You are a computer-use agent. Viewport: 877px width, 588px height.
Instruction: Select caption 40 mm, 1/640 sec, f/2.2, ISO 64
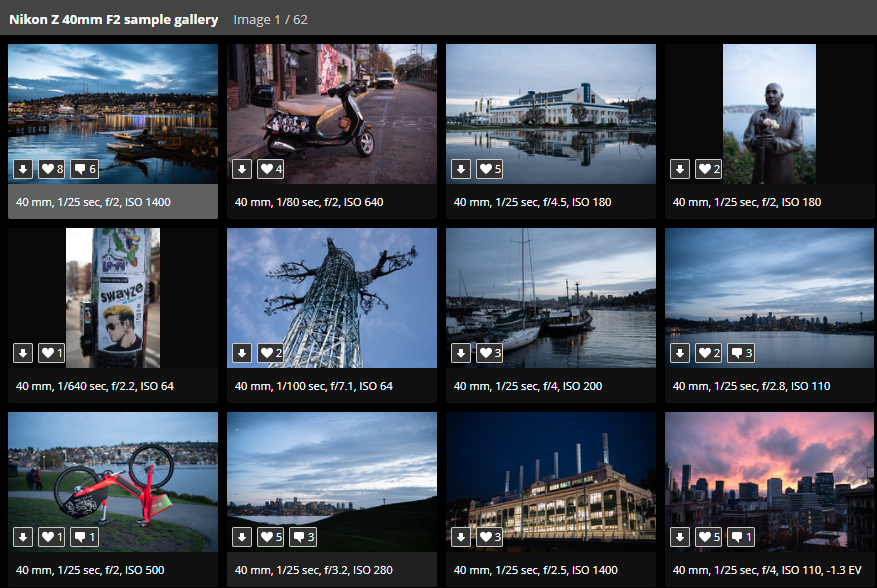pyautogui.click(x=95, y=386)
